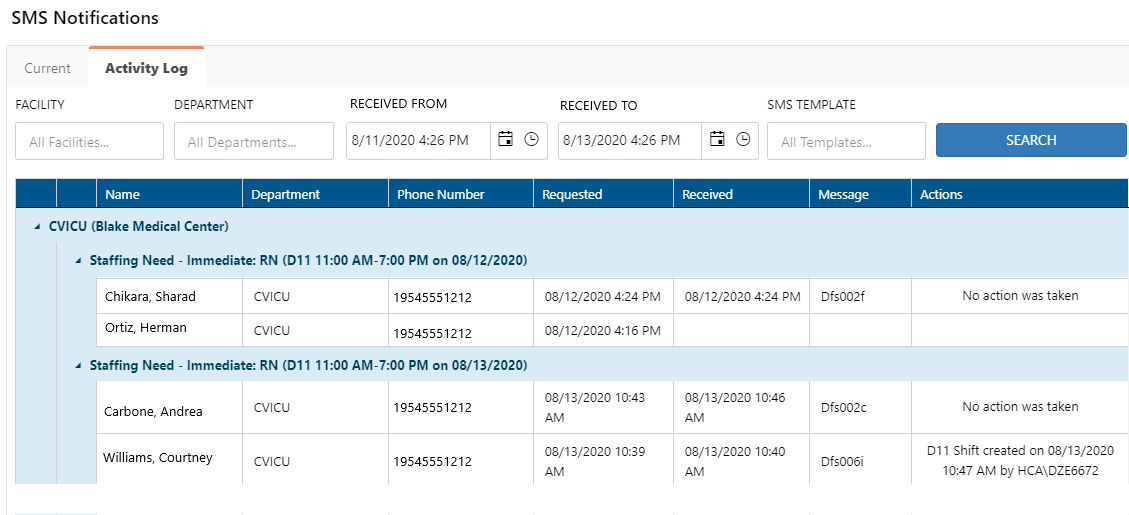Screen dimensions: 1129x515
Task: Open the SMS Template dropdown
Action: [x=846, y=142]
